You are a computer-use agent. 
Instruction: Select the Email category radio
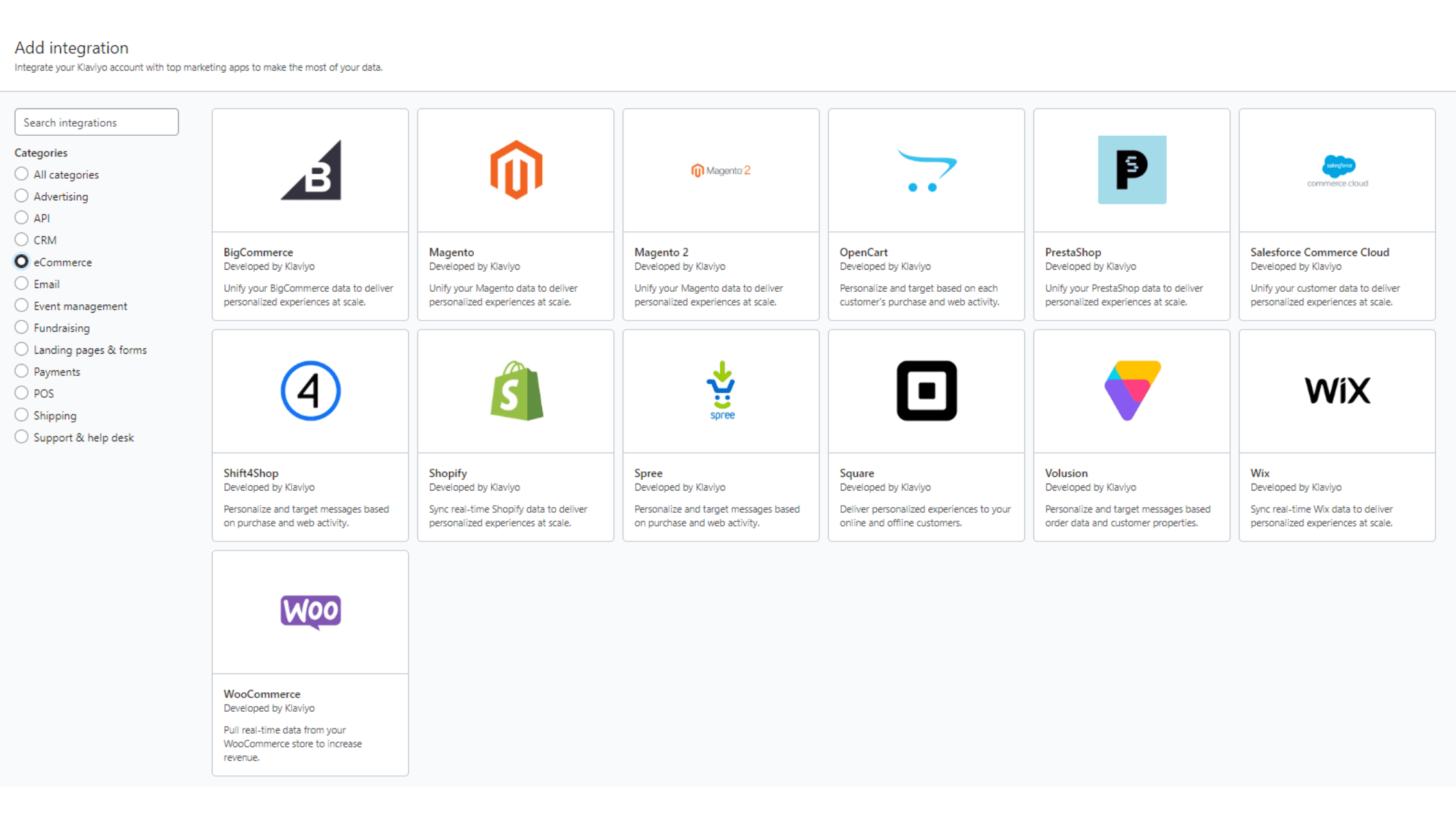(21, 284)
